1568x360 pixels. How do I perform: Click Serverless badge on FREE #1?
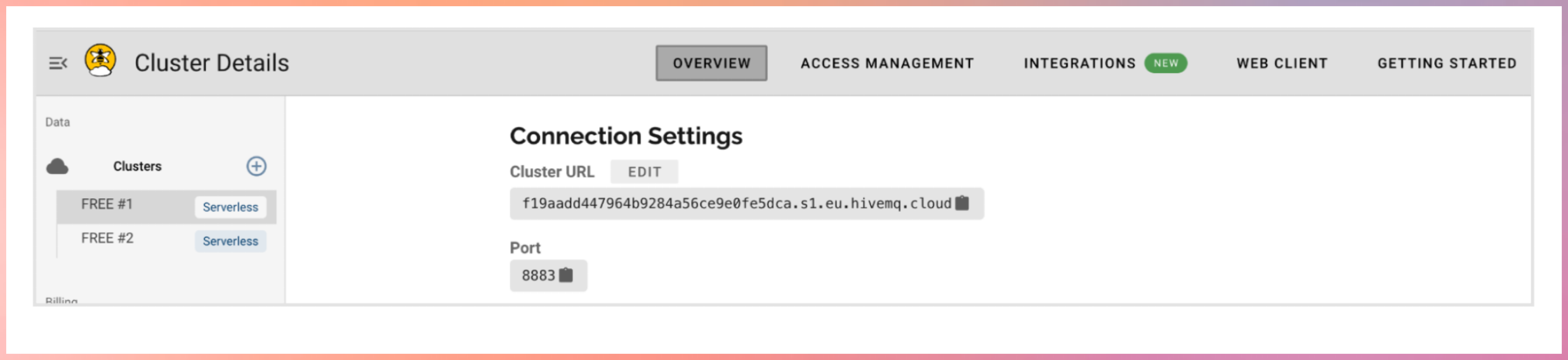pos(230,207)
